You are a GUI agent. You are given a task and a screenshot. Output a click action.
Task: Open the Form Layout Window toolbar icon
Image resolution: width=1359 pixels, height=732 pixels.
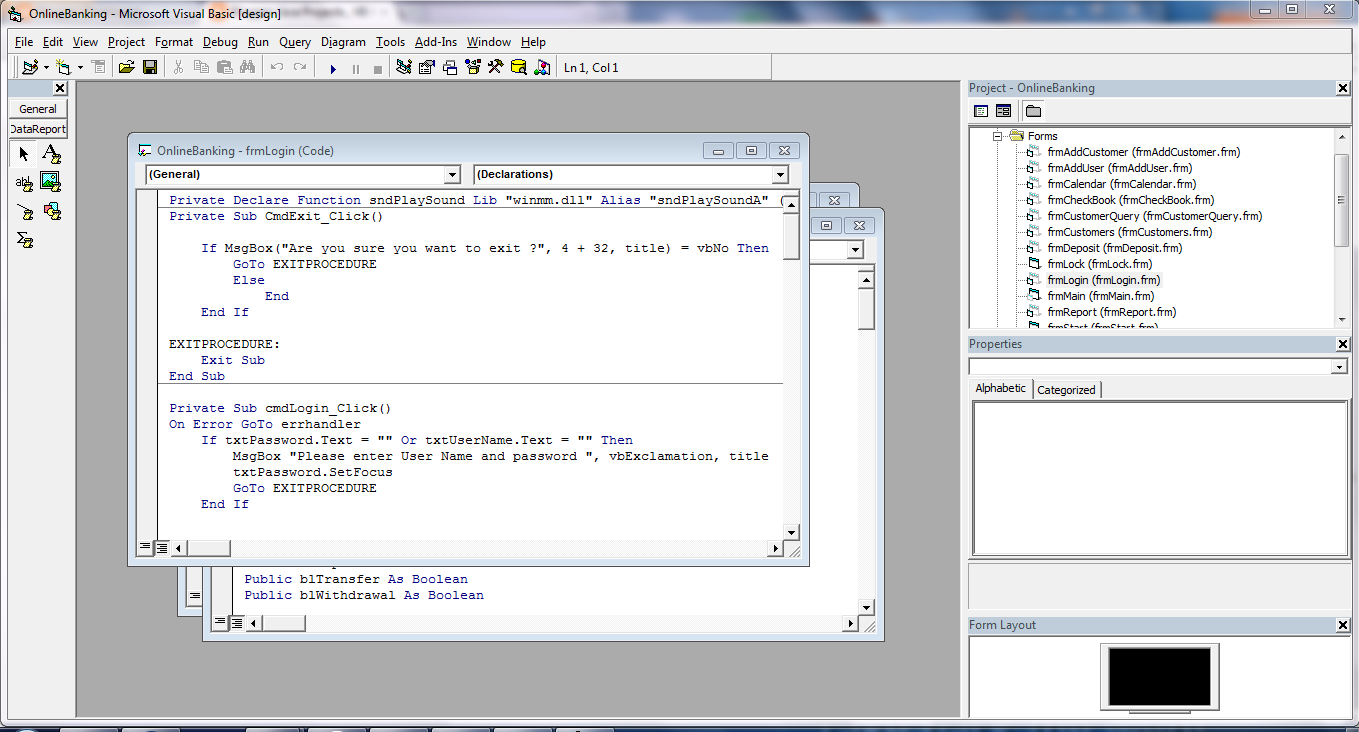pyautogui.click(x=450, y=67)
